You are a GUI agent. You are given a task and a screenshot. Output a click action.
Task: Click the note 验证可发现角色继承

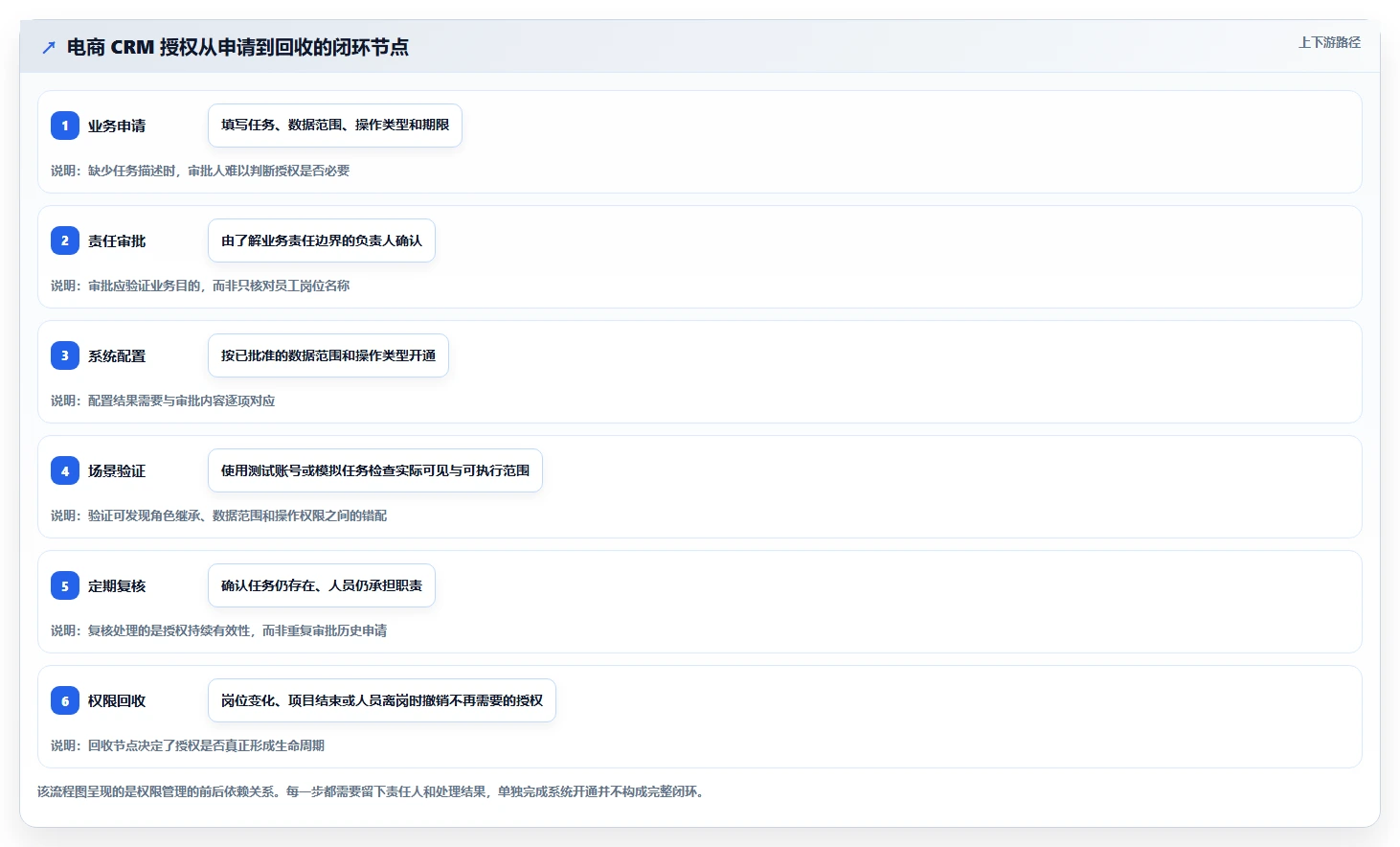[219, 515]
